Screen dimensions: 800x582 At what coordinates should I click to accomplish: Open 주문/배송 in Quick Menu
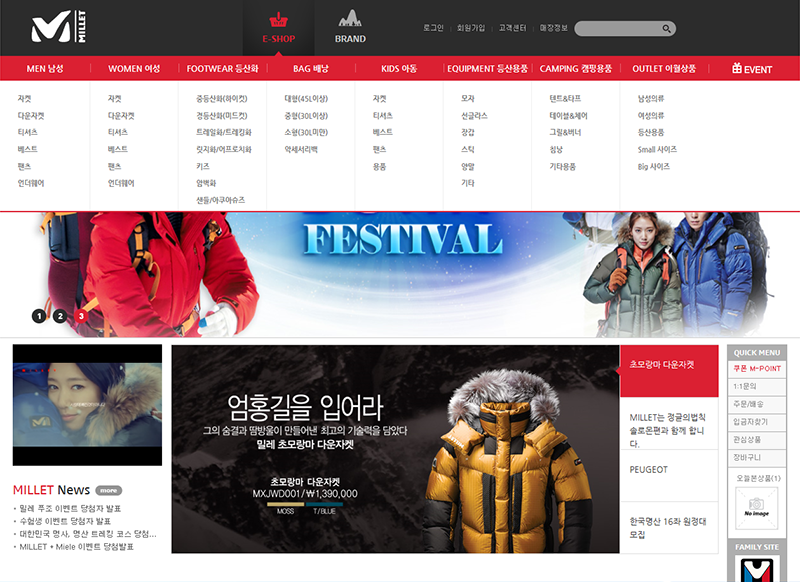click(x=757, y=404)
